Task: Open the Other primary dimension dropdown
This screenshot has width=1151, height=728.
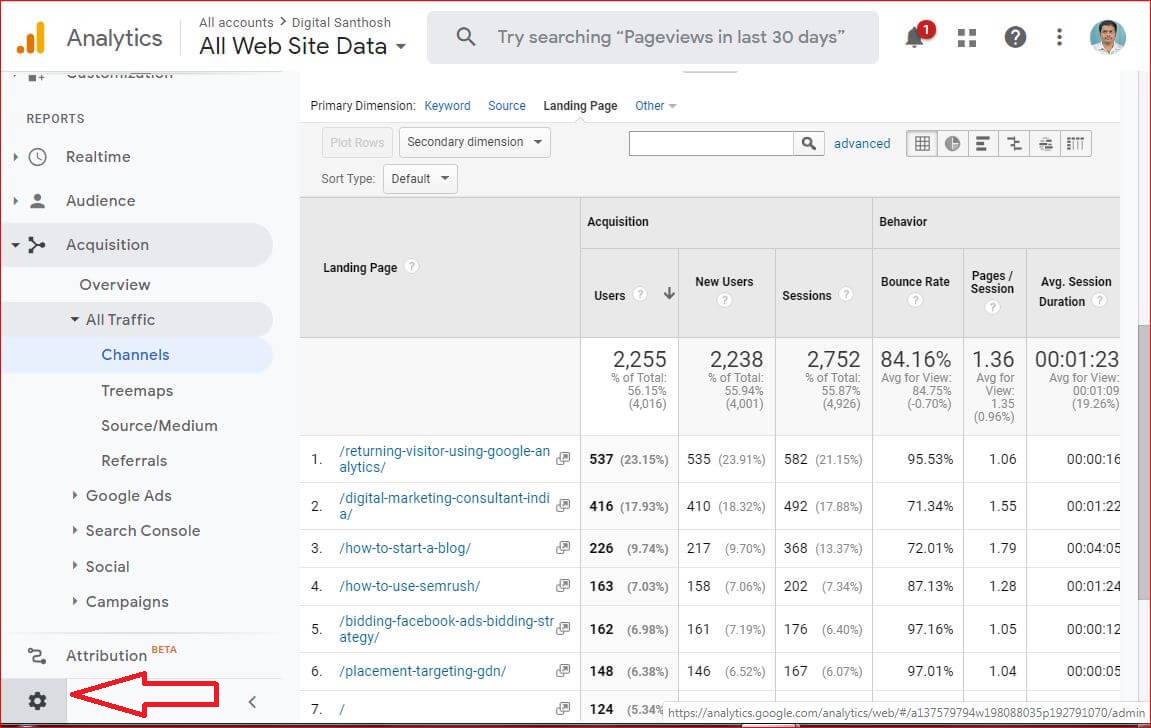Action: (656, 106)
